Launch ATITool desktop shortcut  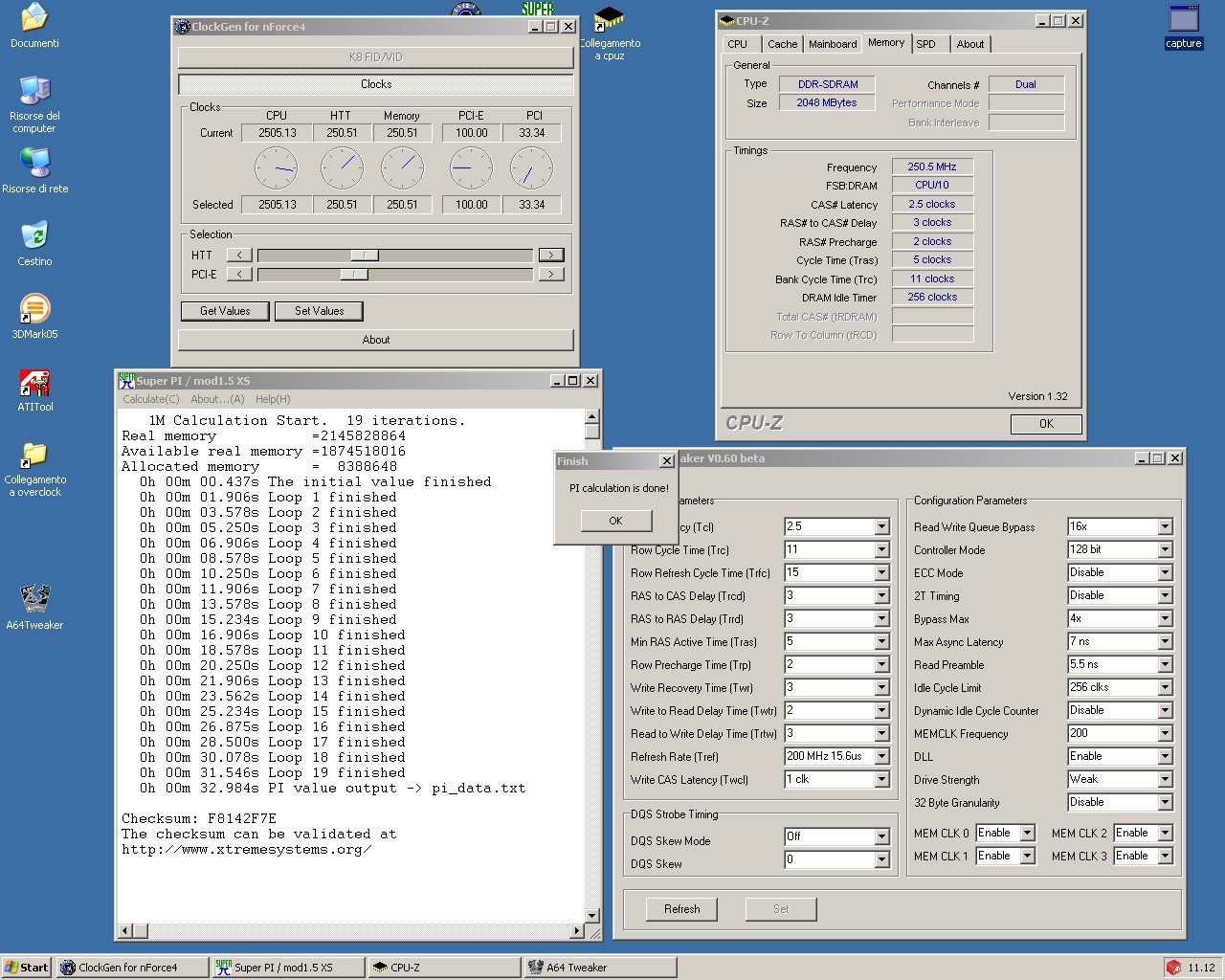tap(34, 389)
